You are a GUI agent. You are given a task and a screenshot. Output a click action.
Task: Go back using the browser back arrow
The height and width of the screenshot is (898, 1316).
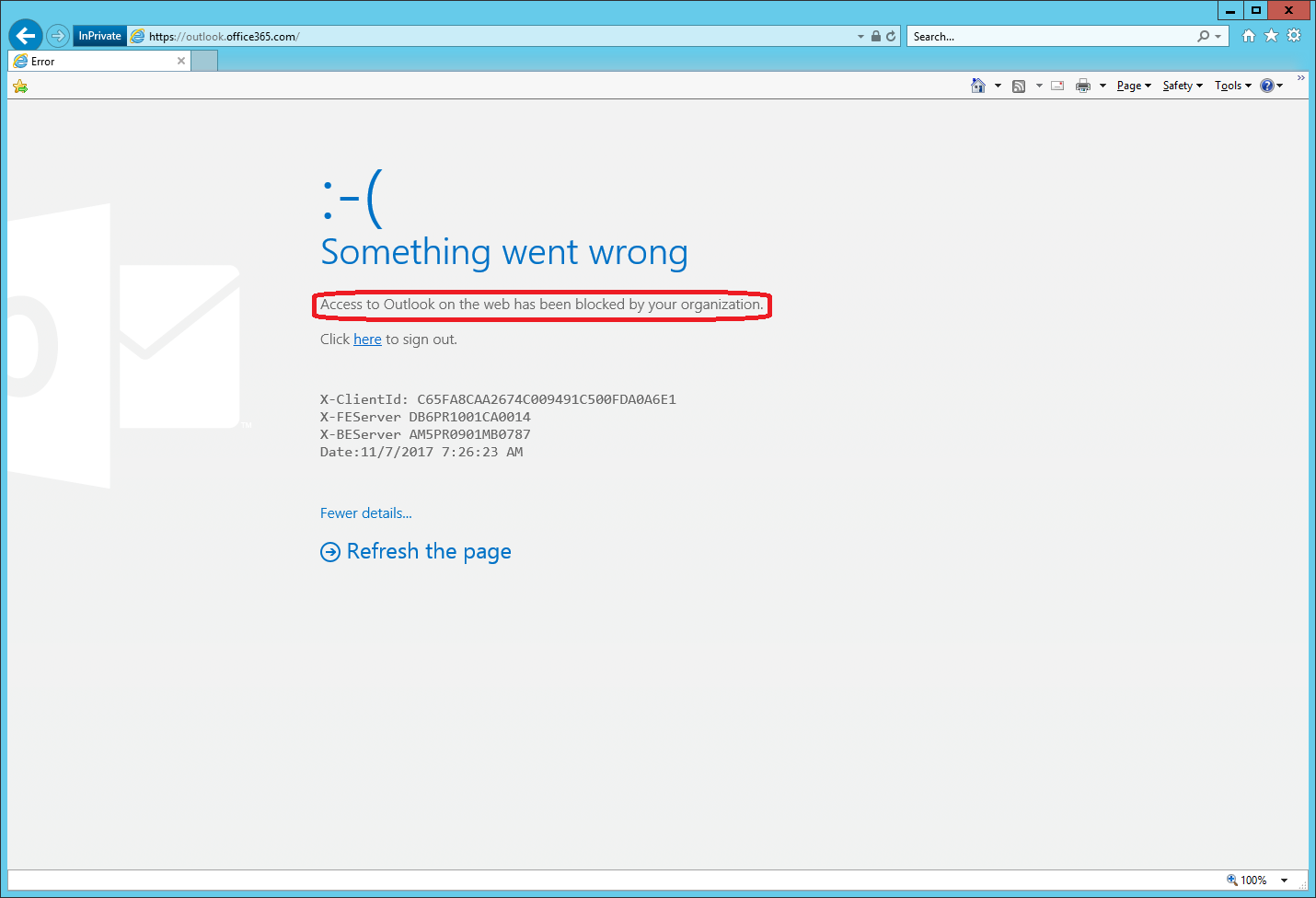tap(26, 36)
